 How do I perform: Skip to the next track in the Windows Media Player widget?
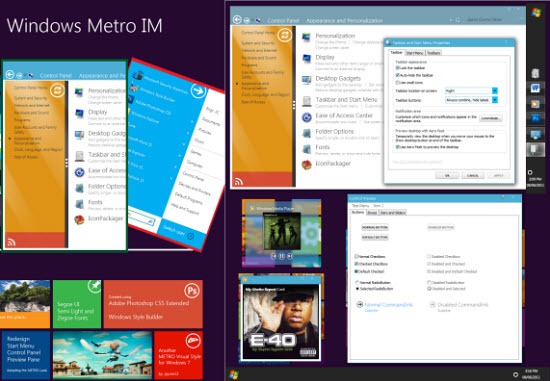tap(290, 256)
